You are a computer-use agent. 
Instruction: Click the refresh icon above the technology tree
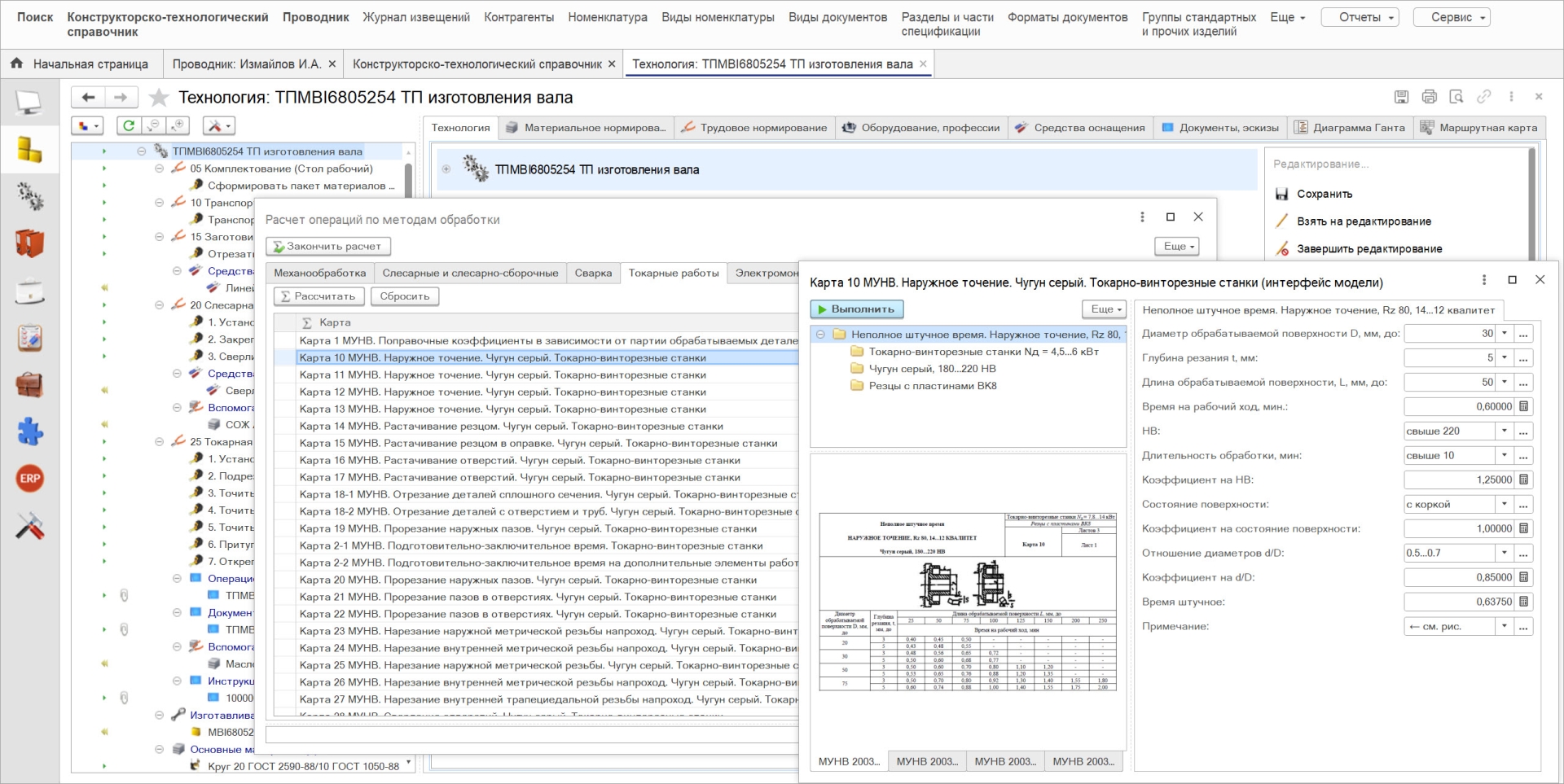tap(129, 126)
